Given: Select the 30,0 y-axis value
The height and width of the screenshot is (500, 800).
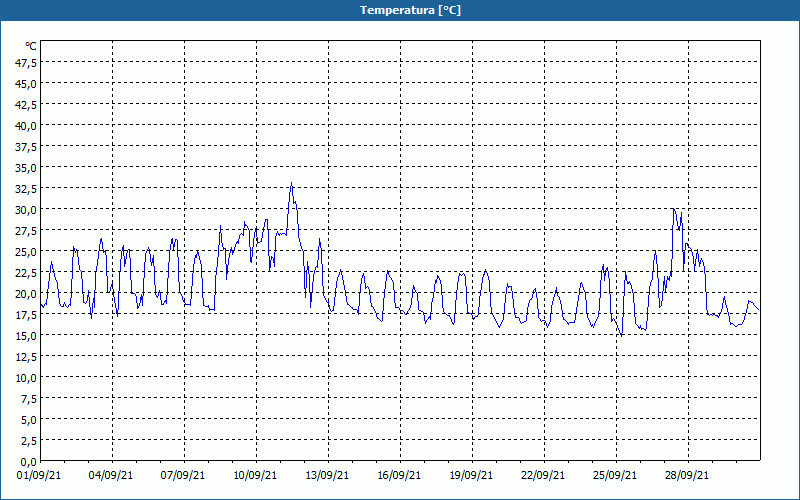Looking at the screenshot, I should tap(27, 210).
